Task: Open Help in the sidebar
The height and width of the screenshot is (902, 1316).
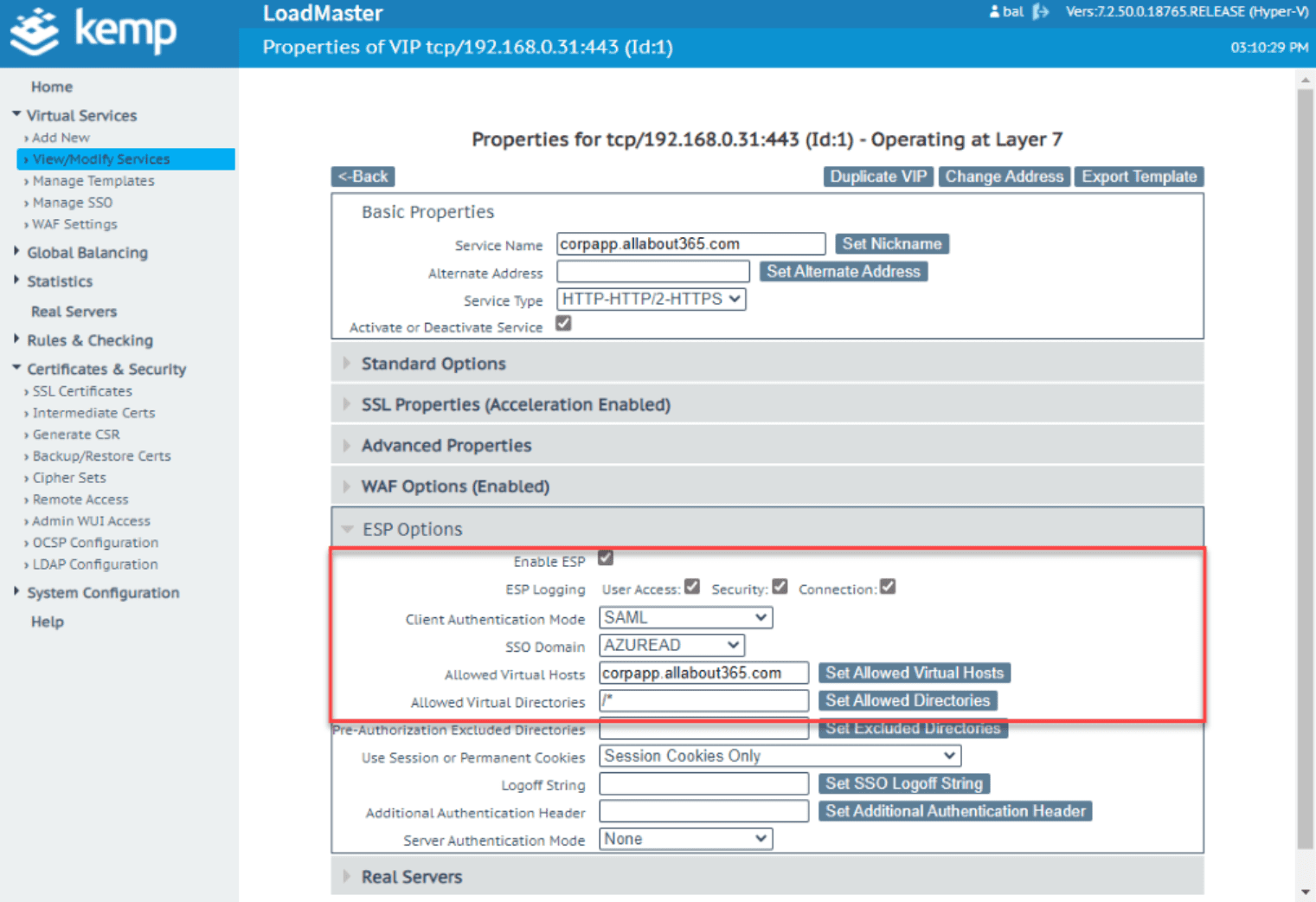Action: coord(48,622)
